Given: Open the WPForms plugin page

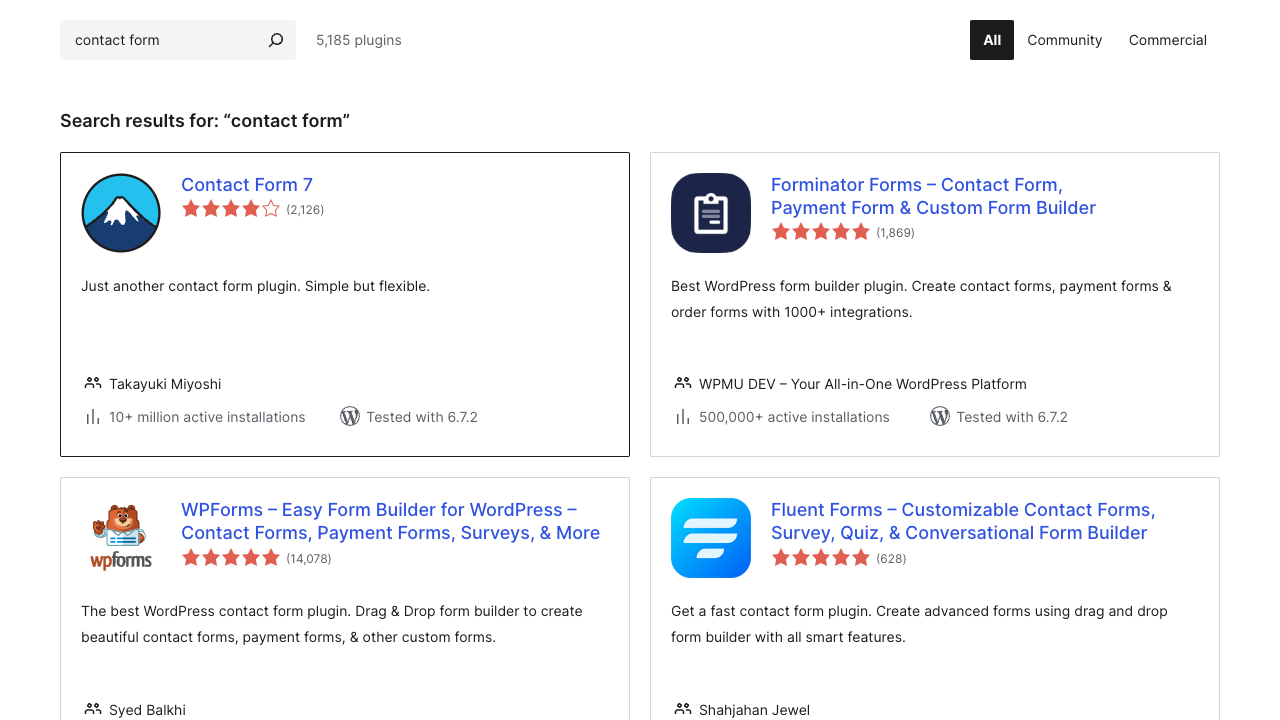Looking at the screenshot, I should pyautogui.click(x=390, y=521).
